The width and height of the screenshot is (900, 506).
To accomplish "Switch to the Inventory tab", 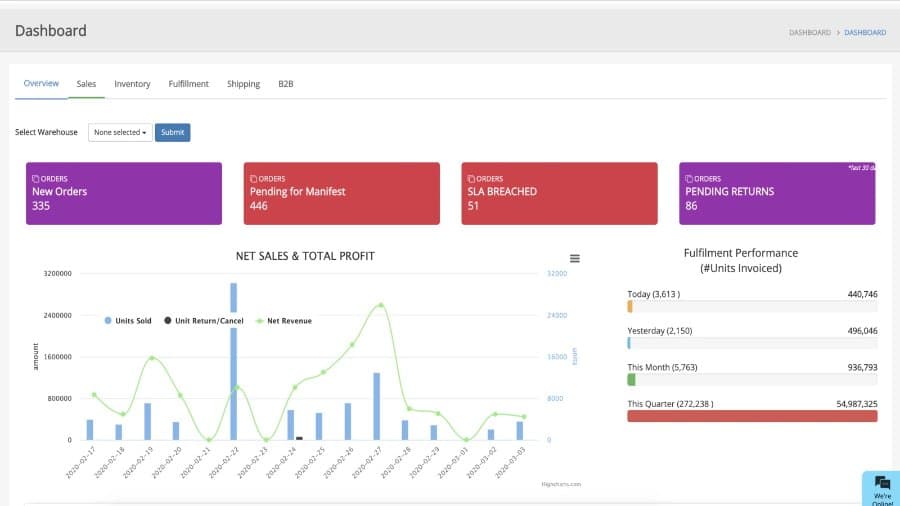I will tap(132, 84).
